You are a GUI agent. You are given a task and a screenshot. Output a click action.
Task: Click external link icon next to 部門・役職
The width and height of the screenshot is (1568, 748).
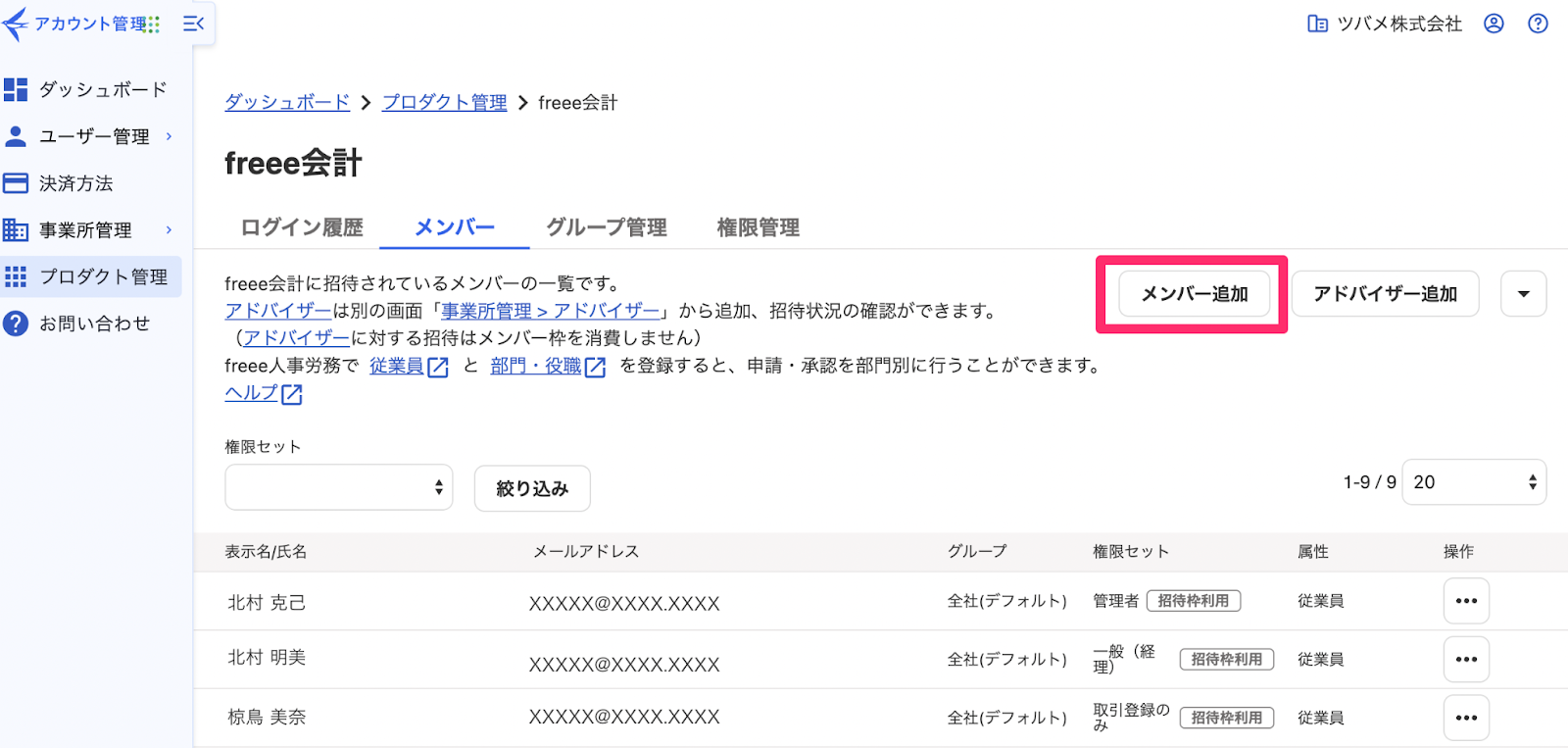coord(595,368)
